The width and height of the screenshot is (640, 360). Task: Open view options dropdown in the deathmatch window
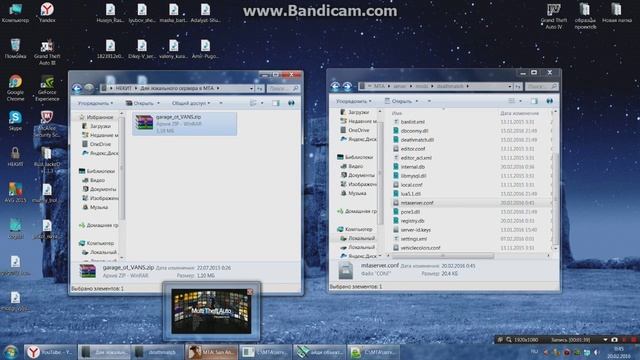pos(520,101)
